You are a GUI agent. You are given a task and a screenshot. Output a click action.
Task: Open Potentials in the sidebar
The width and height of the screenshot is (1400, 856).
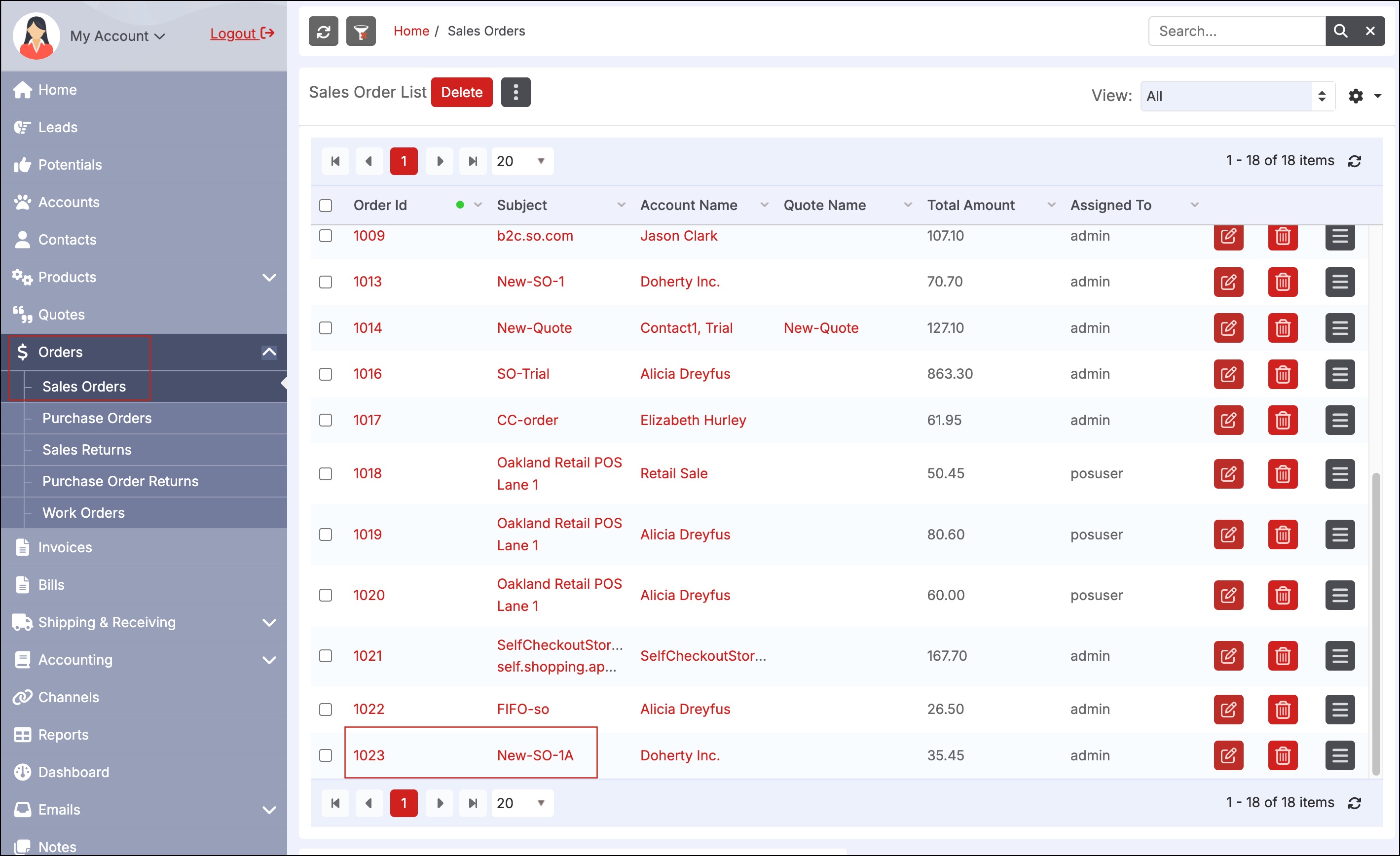(144, 165)
